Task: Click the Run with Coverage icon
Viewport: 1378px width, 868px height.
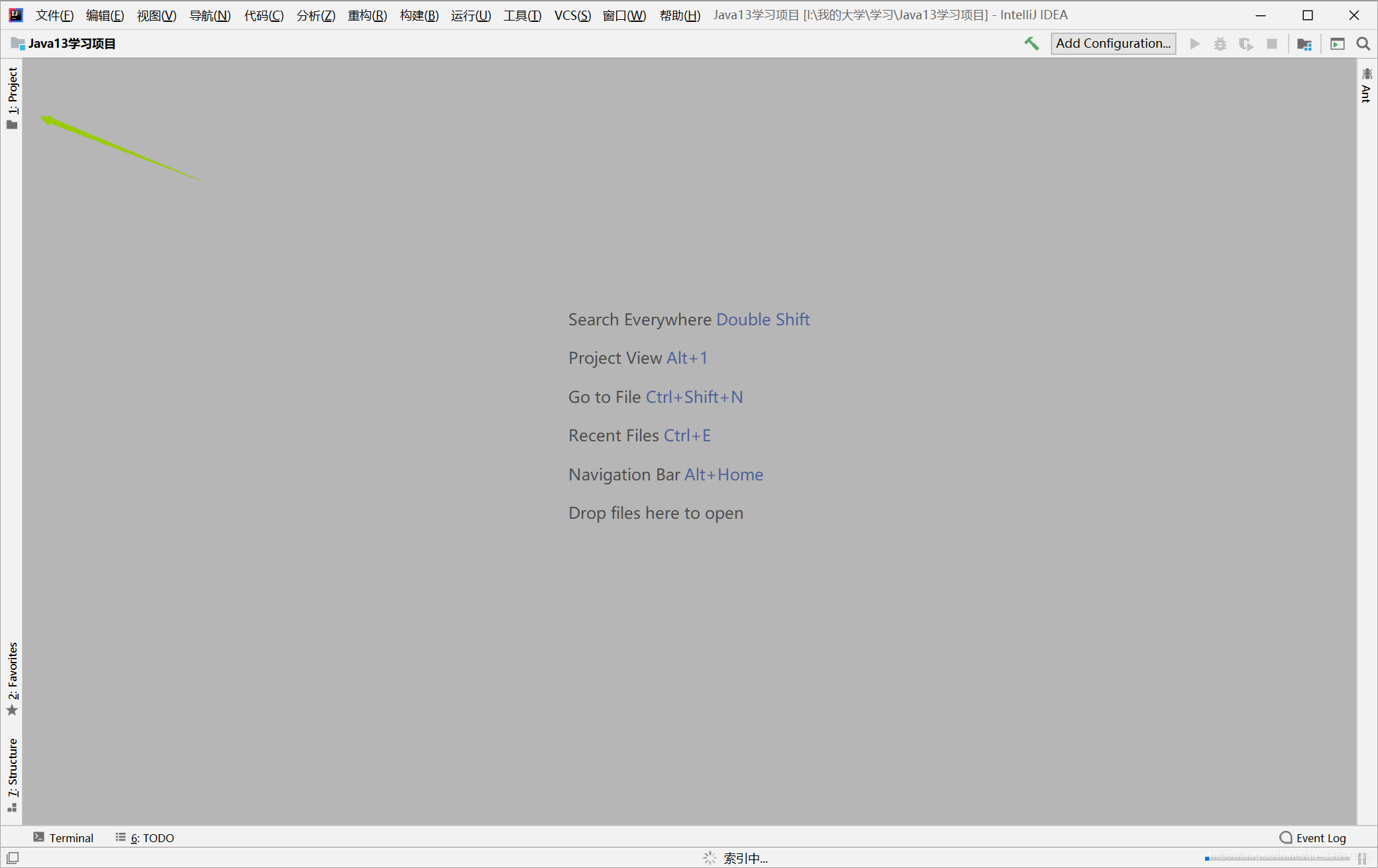Action: pyautogui.click(x=1245, y=44)
